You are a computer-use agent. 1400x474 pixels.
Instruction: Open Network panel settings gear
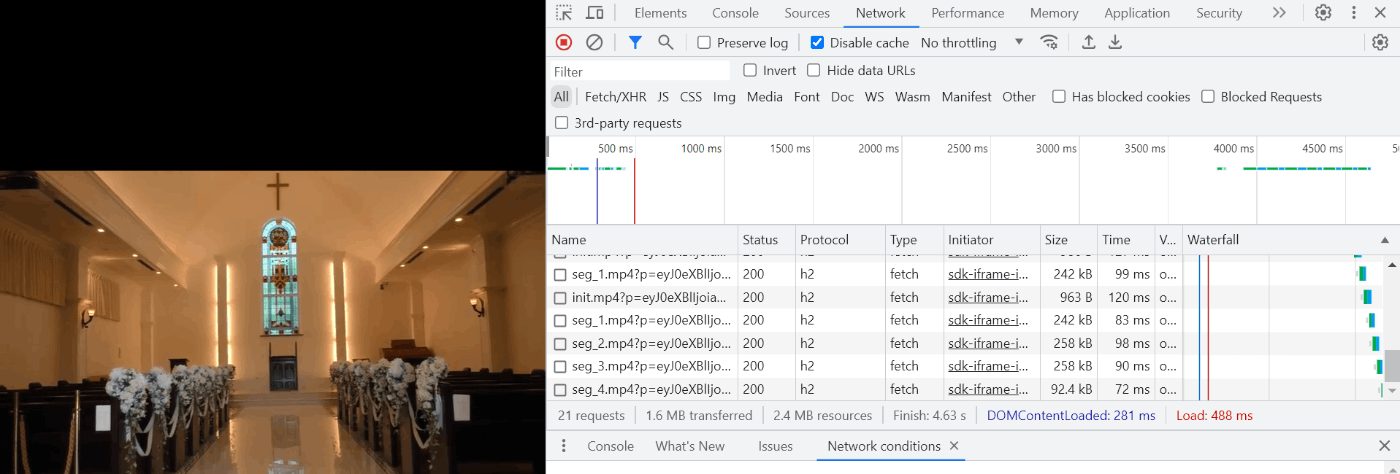1380,42
